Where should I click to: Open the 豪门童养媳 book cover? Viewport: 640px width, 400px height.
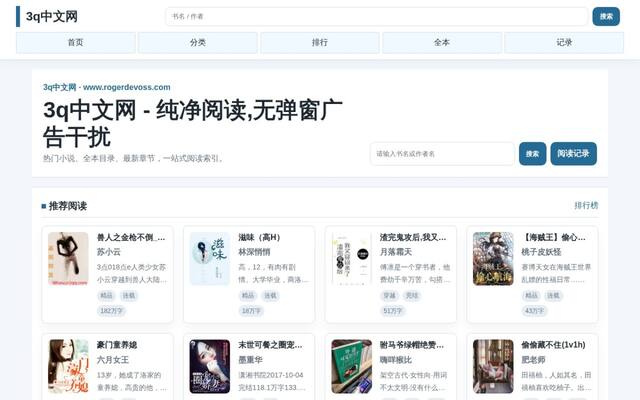coord(68,366)
